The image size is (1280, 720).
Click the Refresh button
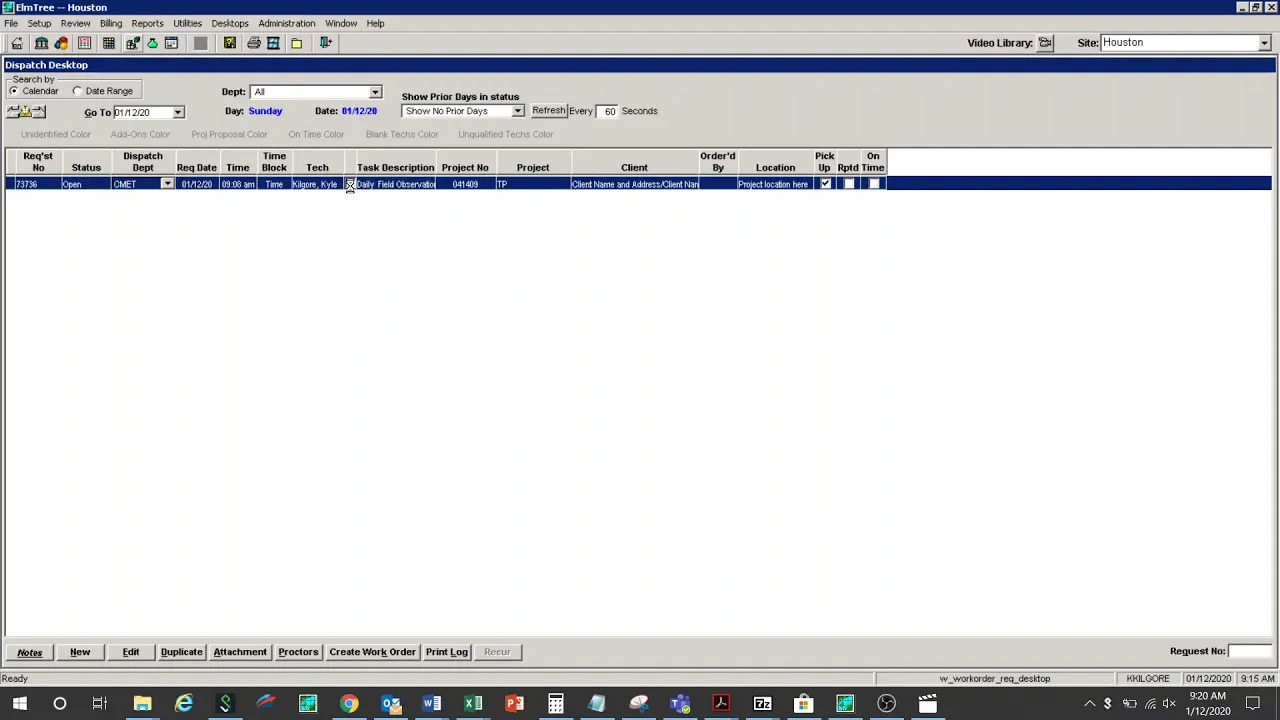548,111
